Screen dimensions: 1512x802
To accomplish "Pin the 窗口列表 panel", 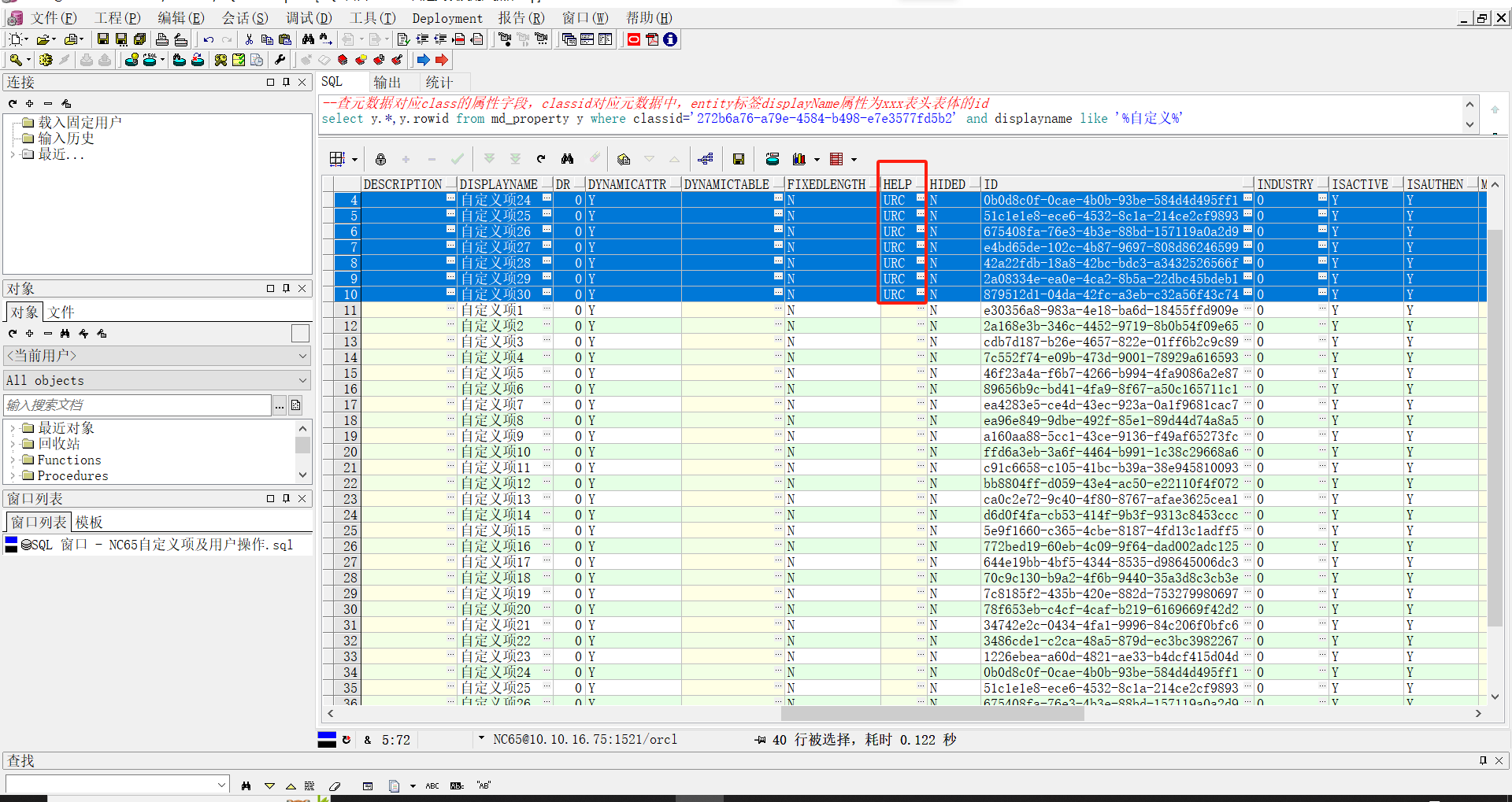I will 287,498.
